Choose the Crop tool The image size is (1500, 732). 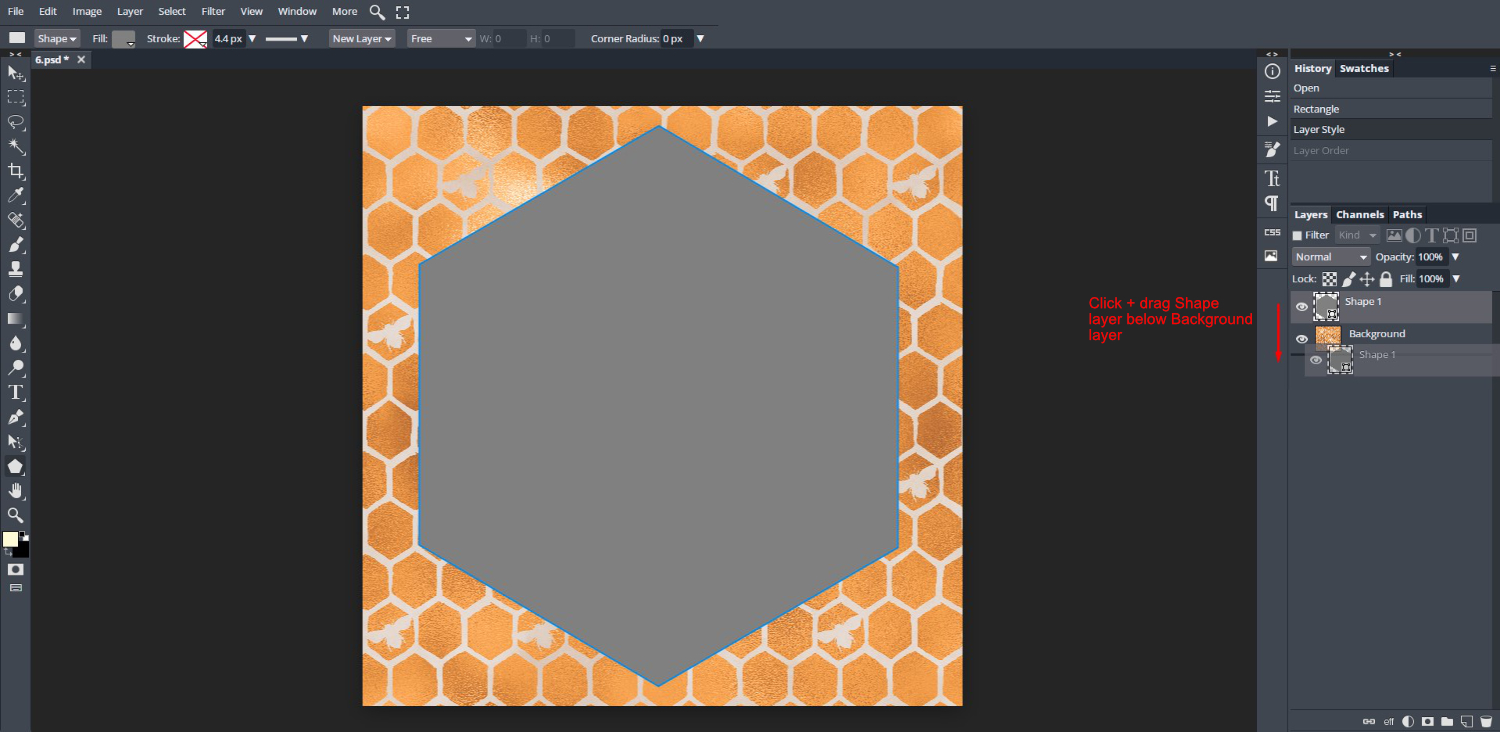click(16, 171)
